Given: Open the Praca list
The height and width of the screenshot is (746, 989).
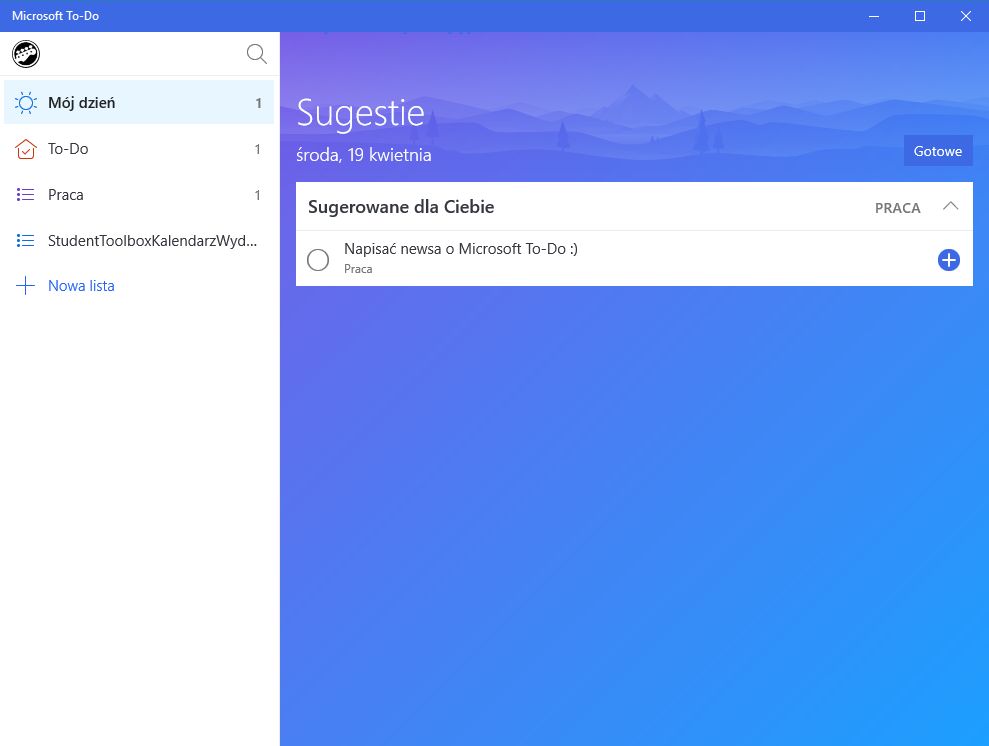Looking at the screenshot, I should click(139, 195).
